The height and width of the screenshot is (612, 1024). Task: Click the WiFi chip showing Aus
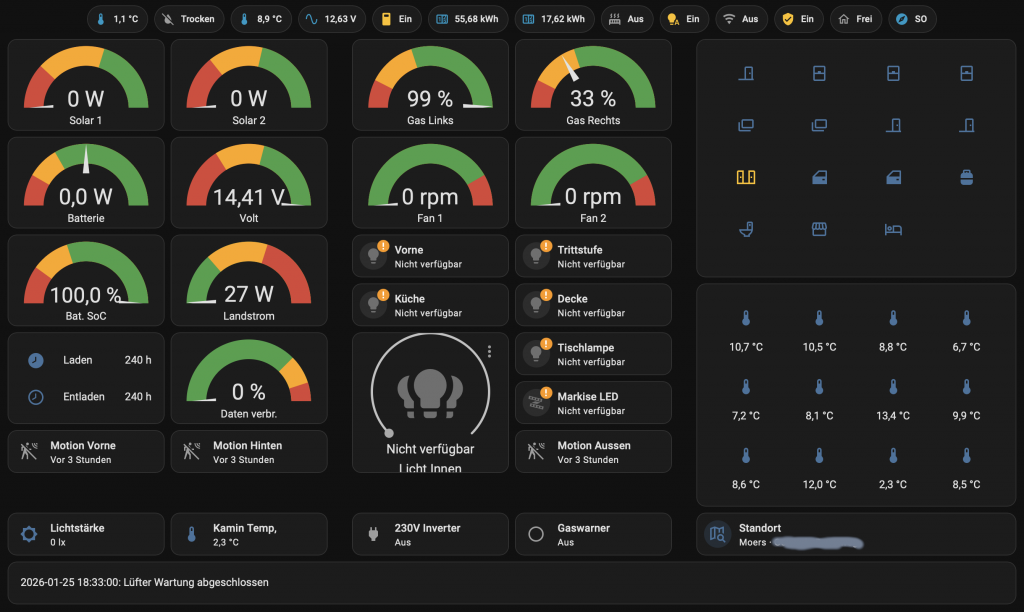(x=742, y=19)
